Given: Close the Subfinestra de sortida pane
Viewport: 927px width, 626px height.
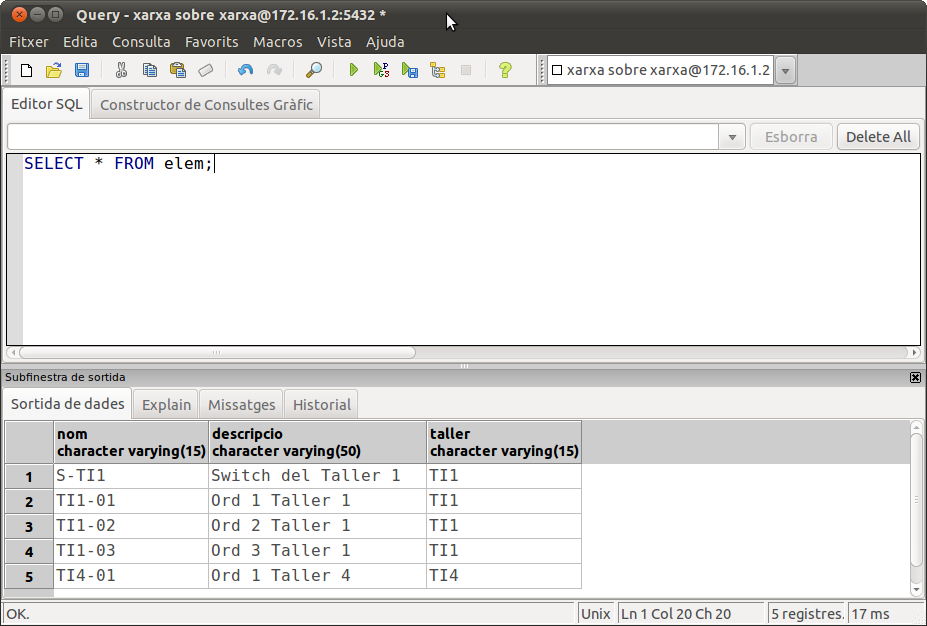Looking at the screenshot, I should (915, 377).
